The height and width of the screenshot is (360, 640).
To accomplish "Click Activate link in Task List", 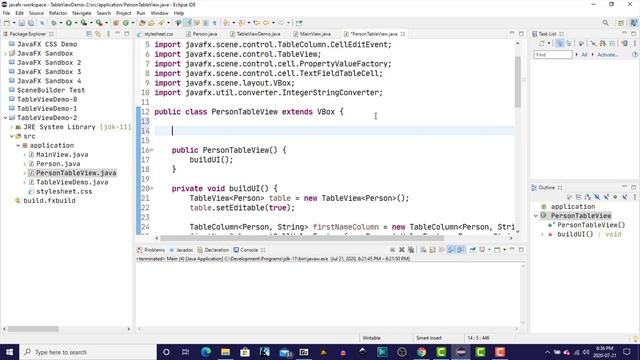I will pos(607,55).
